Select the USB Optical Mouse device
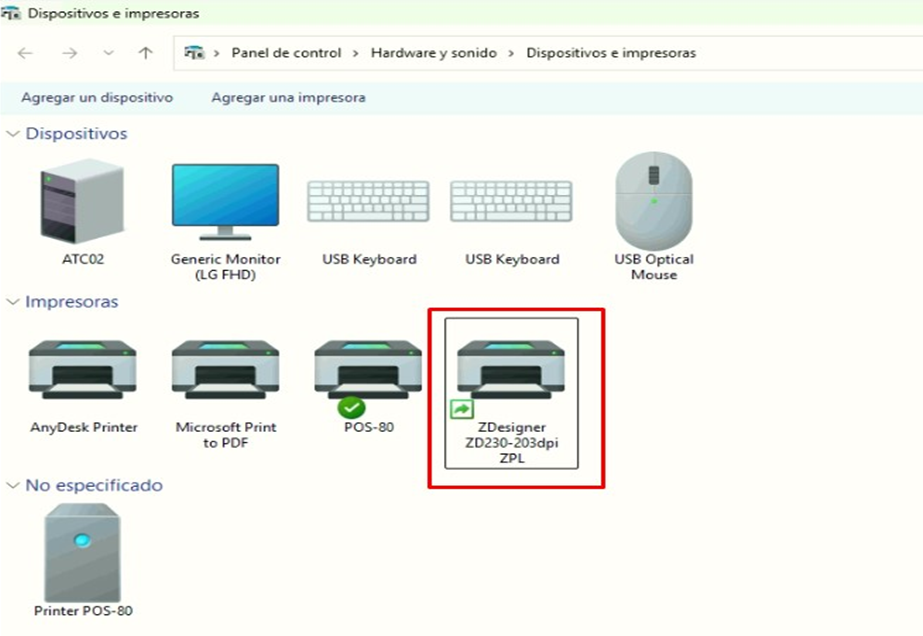 click(654, 202)
